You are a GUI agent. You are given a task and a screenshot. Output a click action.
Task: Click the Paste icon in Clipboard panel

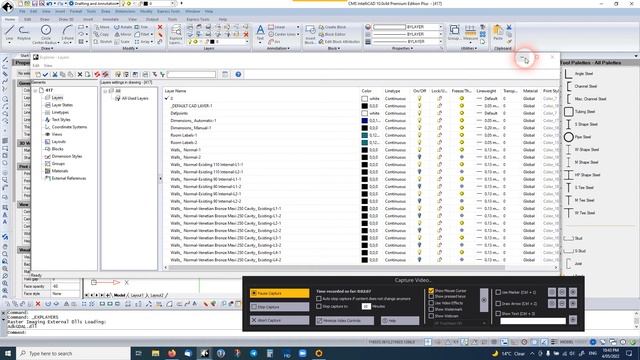[498, 33]
